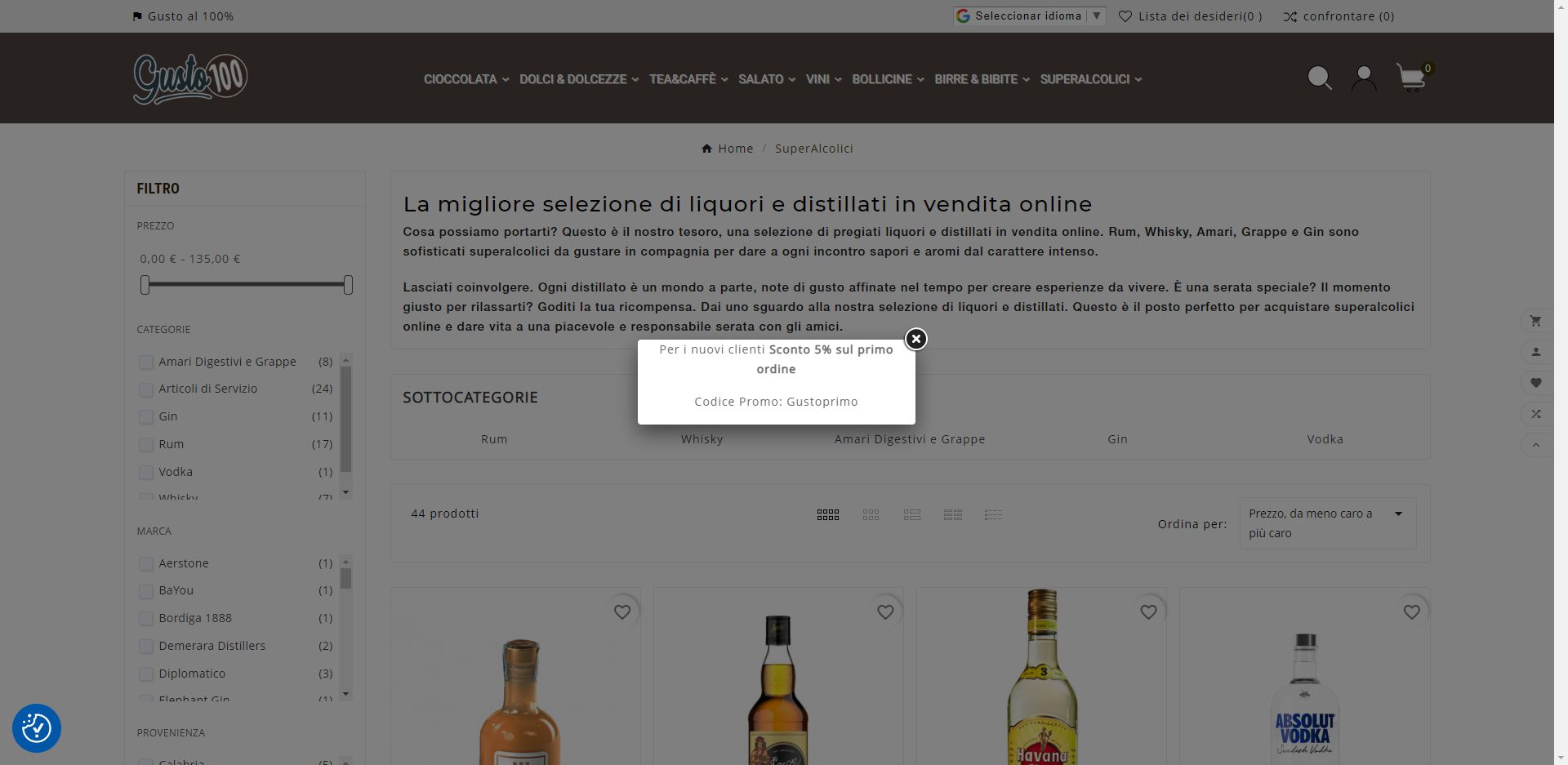Check the Articoli di Servizio filter
Image resolution: width=1568 pixels, height=765 pixels.
coord(145,389)
